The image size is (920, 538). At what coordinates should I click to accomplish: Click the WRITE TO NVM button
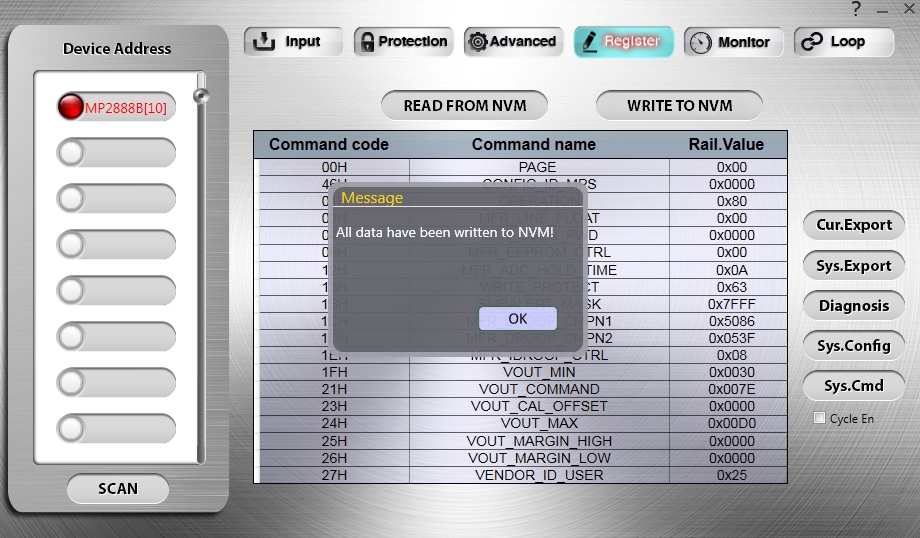pyautogui.click(x=679, y=105)
